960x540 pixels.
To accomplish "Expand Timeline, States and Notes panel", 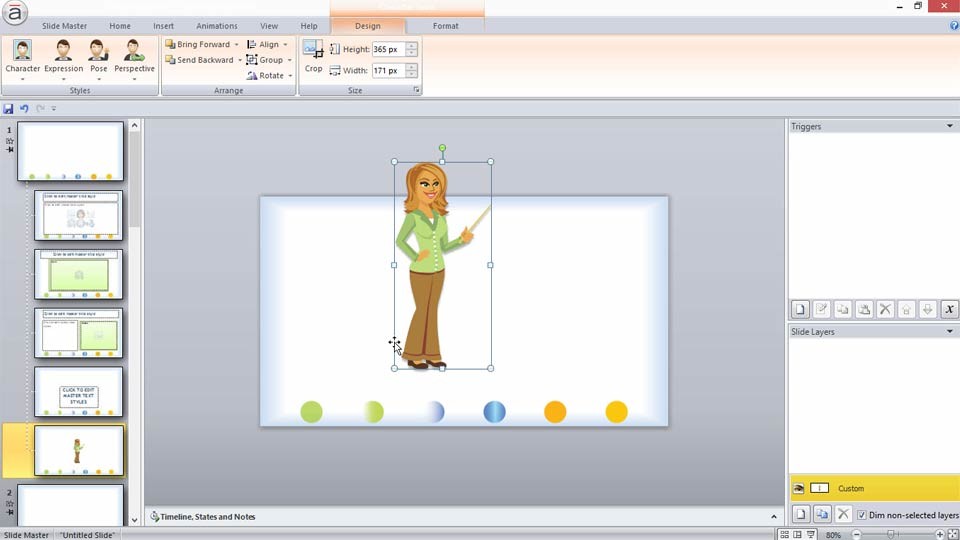I will (x=774, y=517).
